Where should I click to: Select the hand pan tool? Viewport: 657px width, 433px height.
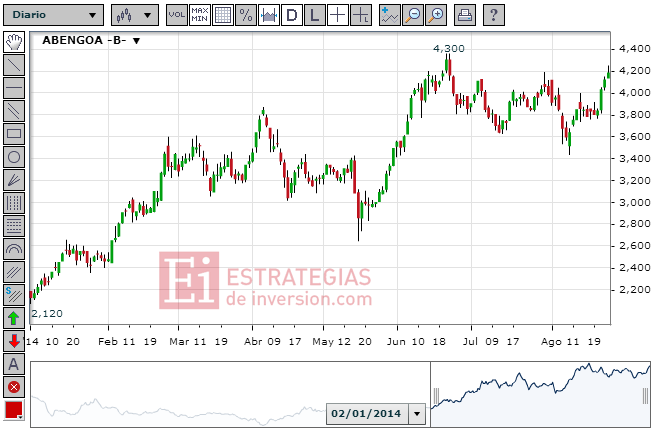(x=14, y=42)
